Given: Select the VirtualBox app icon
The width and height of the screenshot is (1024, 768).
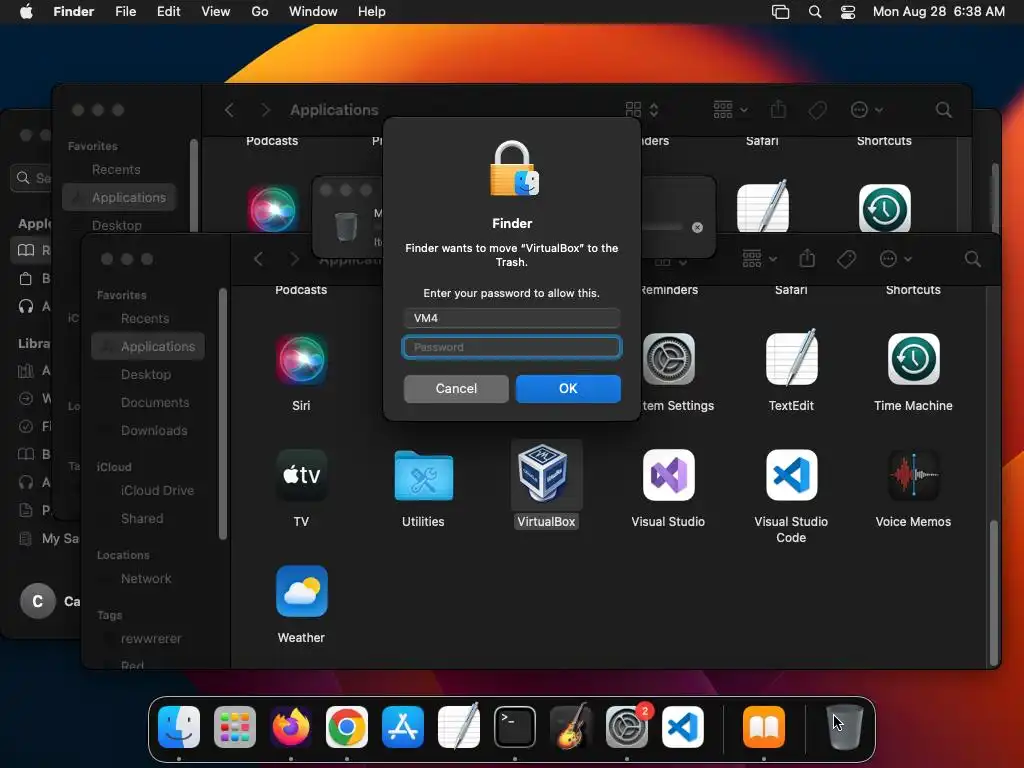Looking at the screenshot, I should (546, 474).
